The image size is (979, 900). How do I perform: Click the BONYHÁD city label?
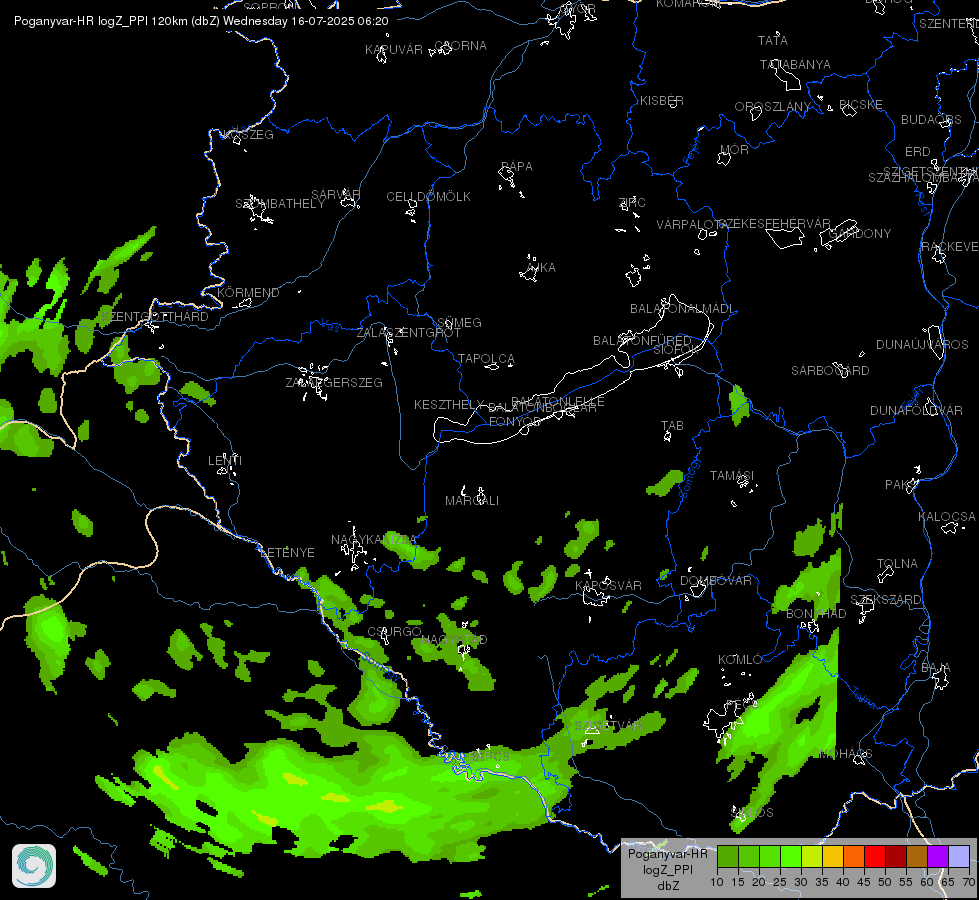click(816, 614)
